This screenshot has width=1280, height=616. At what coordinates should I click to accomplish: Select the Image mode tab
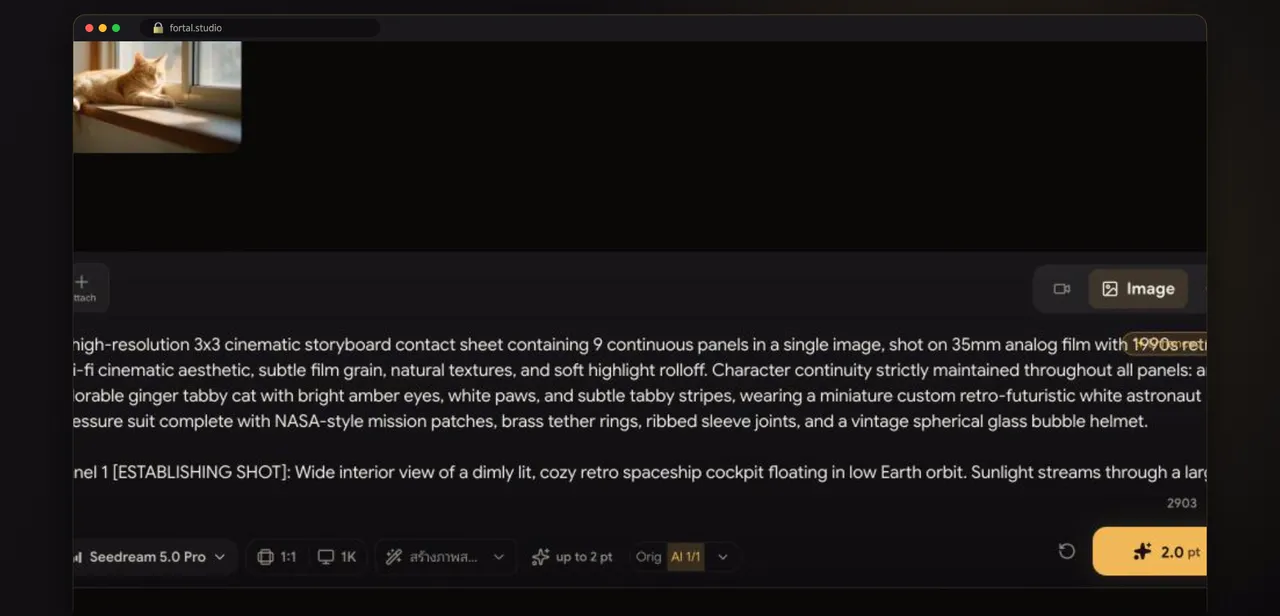point(1138,289)
